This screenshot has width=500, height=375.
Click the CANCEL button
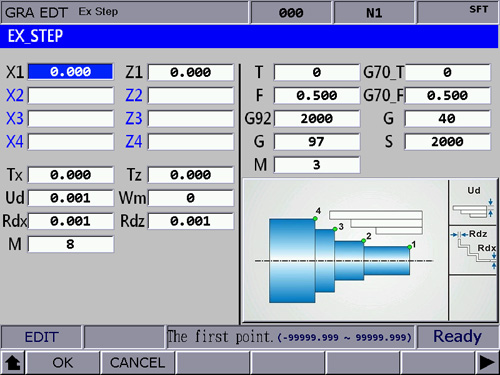pyautogui.click(x=137, y=363)
